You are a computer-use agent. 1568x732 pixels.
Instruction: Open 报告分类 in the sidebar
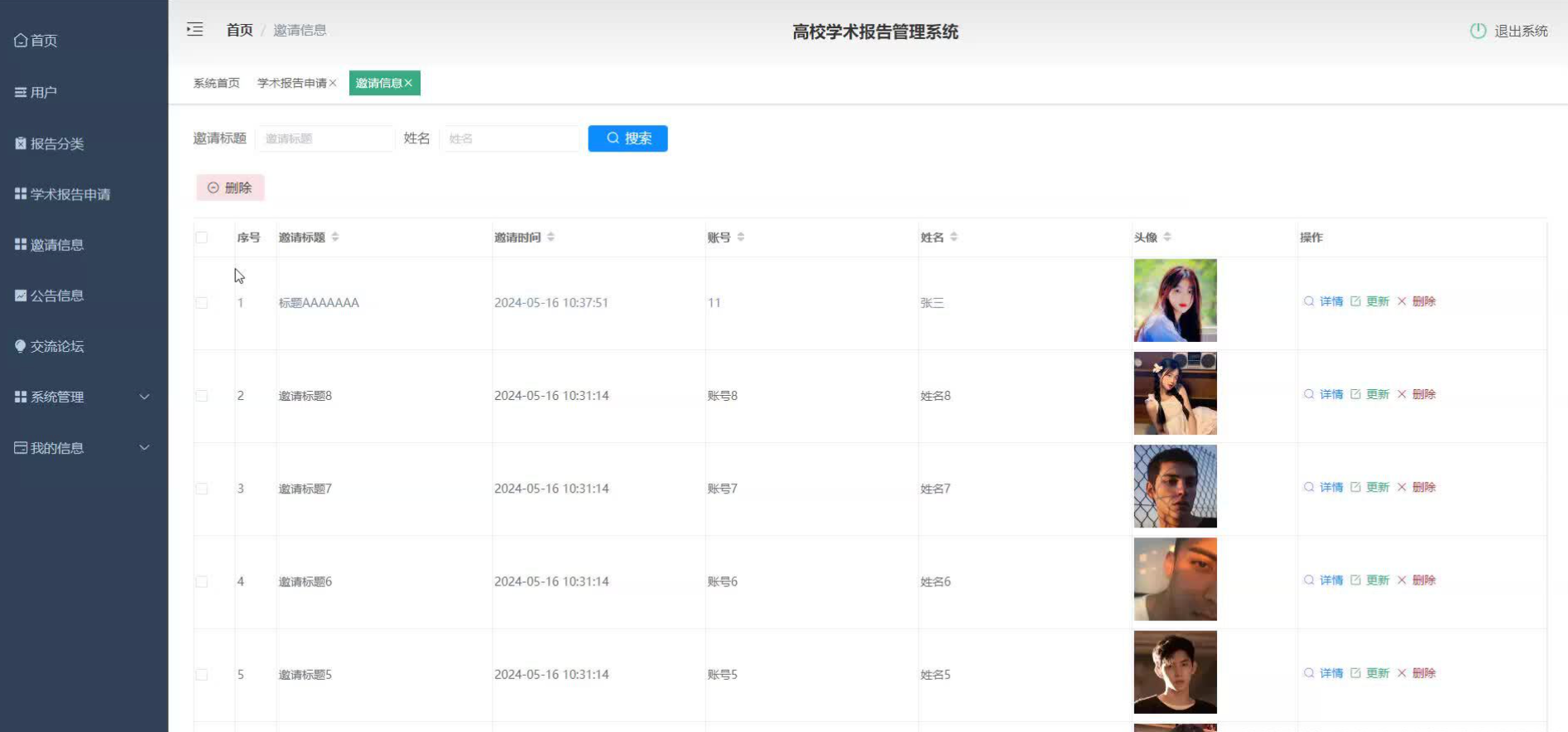click(x=49, y=143)
